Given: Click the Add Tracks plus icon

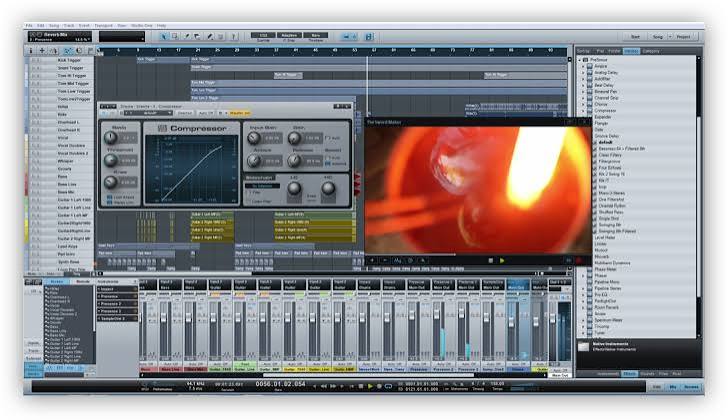Looking at the screenshot, I should pos(42,51).
